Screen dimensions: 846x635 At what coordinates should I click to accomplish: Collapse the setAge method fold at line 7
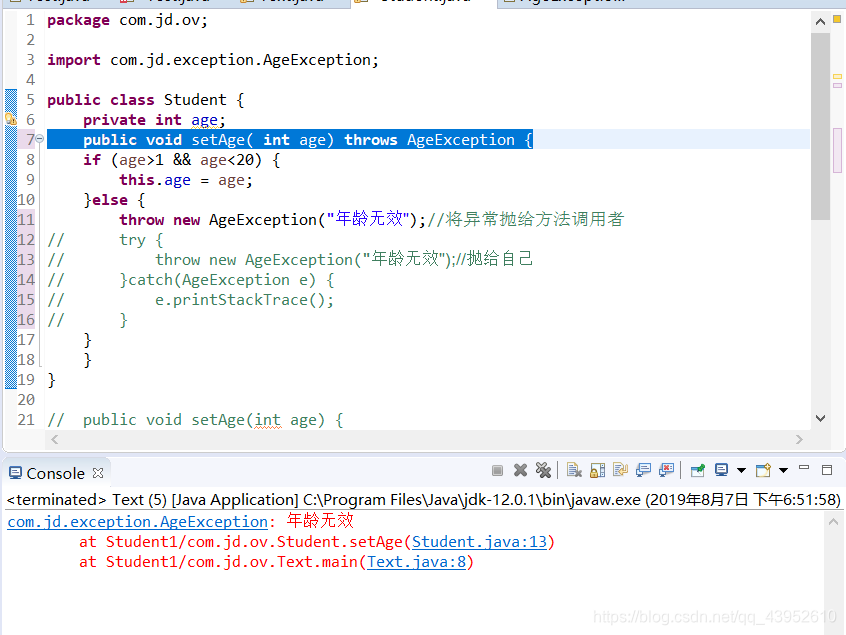click(x=39, y=140)
